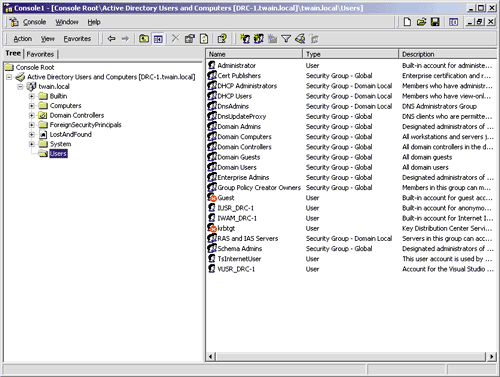Open the Window menu
The width and height of the screenshot is (500, 377).
67,22
